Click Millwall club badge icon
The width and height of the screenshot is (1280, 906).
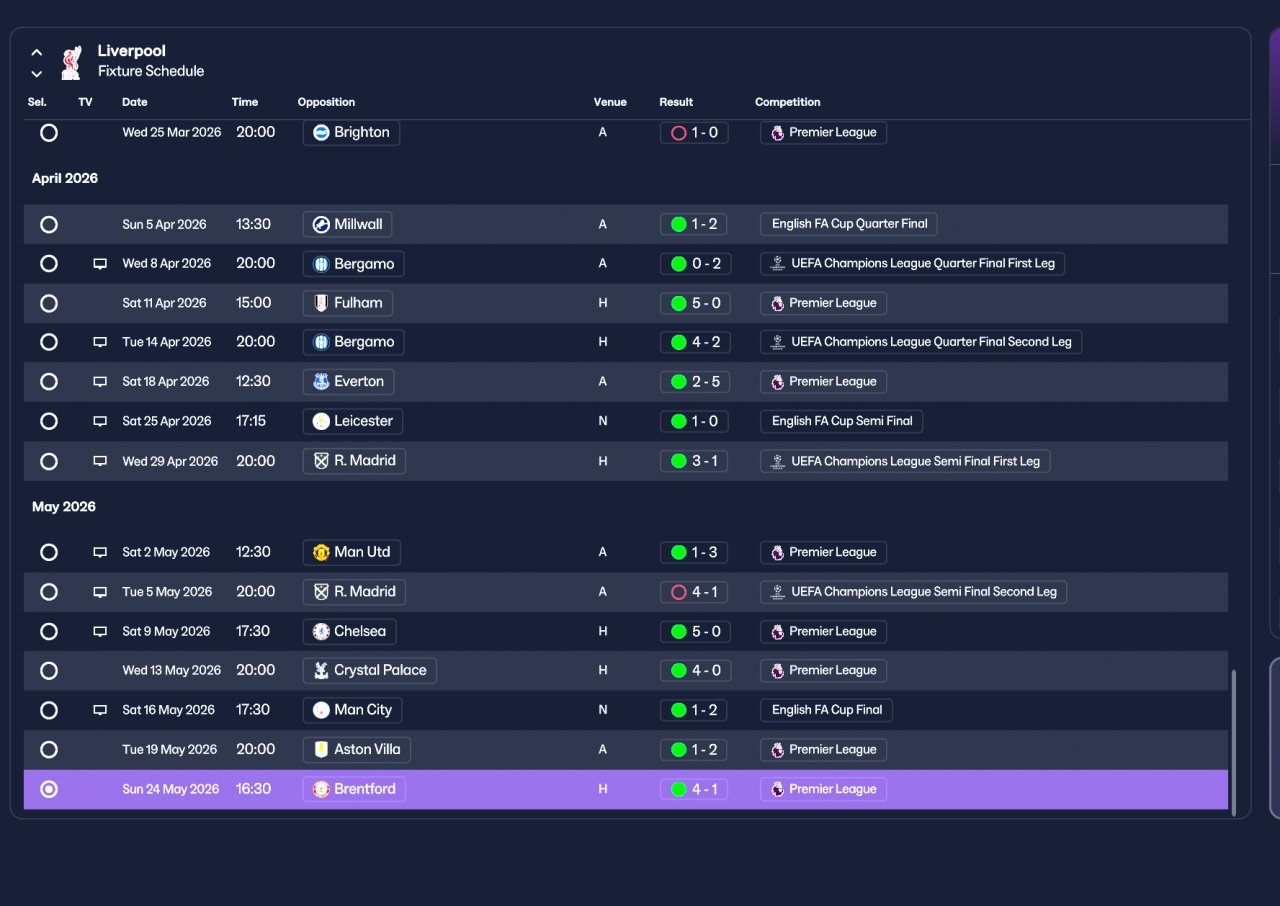pyautogui.click(x=321, y=225)
